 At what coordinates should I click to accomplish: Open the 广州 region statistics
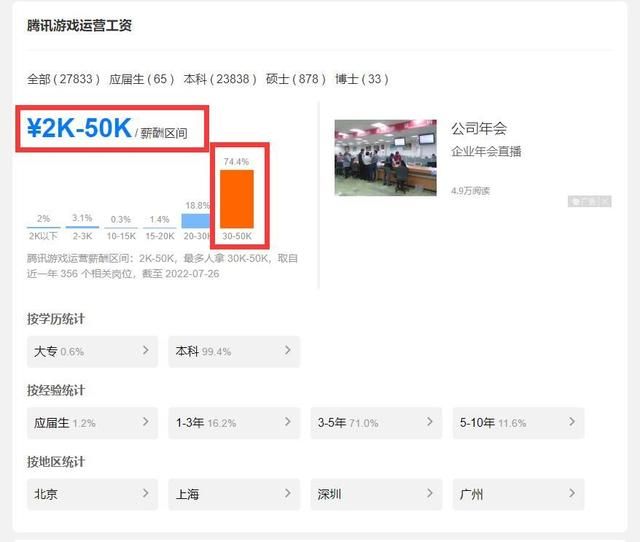[x=518, y=494]
